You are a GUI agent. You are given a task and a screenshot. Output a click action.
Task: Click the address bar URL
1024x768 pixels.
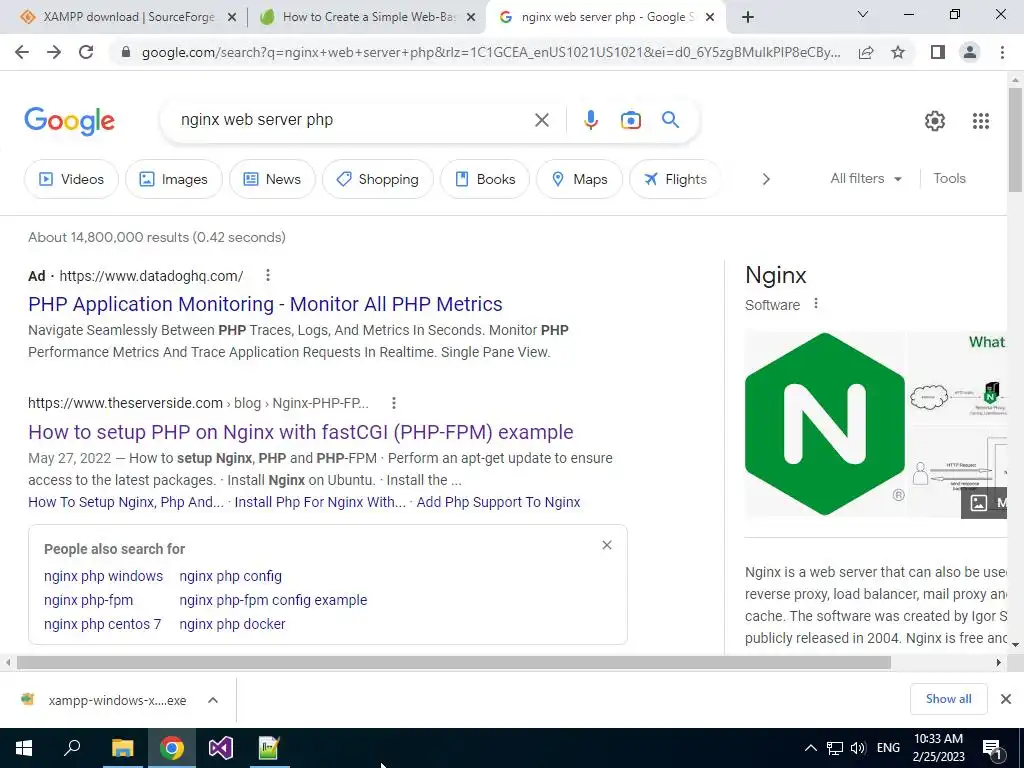[x=490, y=52]
